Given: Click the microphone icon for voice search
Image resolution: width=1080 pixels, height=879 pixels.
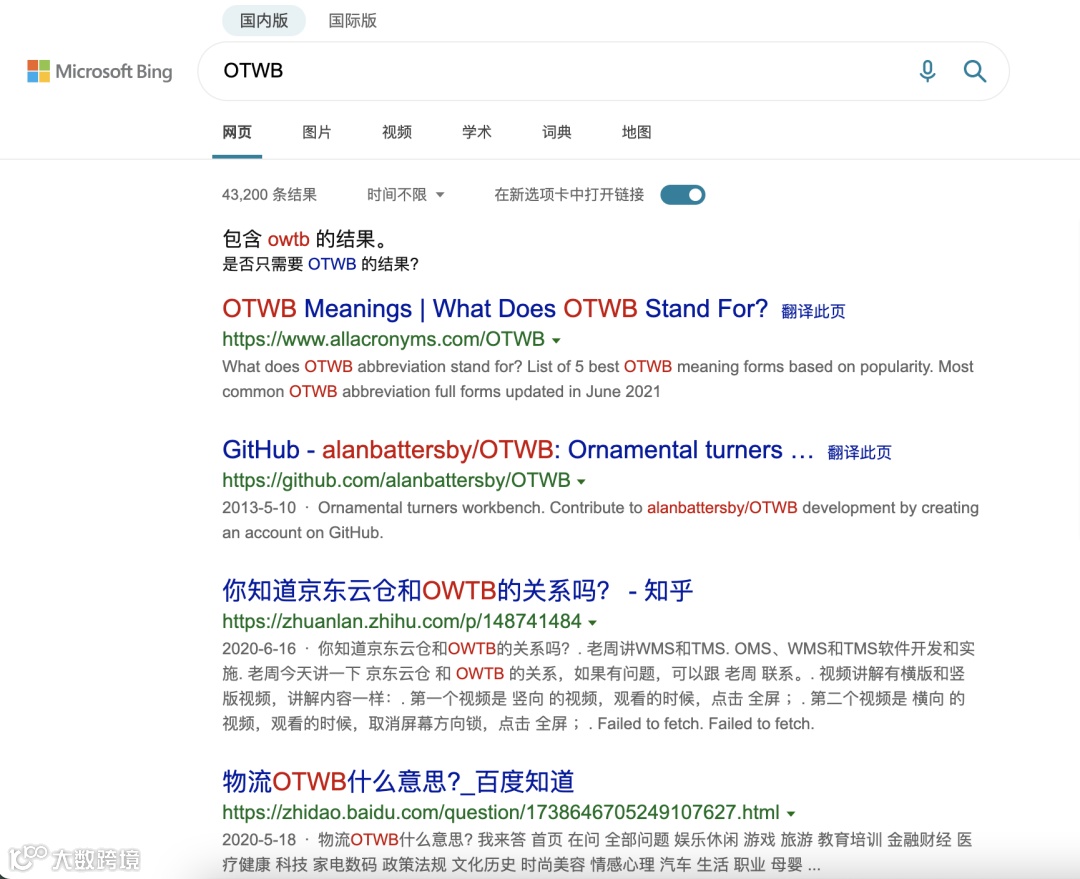Looking at the screenshot, I should (927, 71).
